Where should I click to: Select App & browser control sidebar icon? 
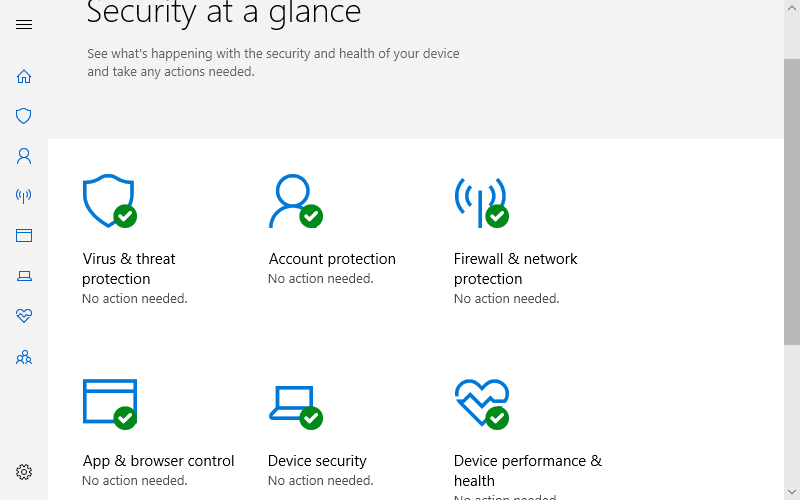pyautogui.click(x=24, y=235)
